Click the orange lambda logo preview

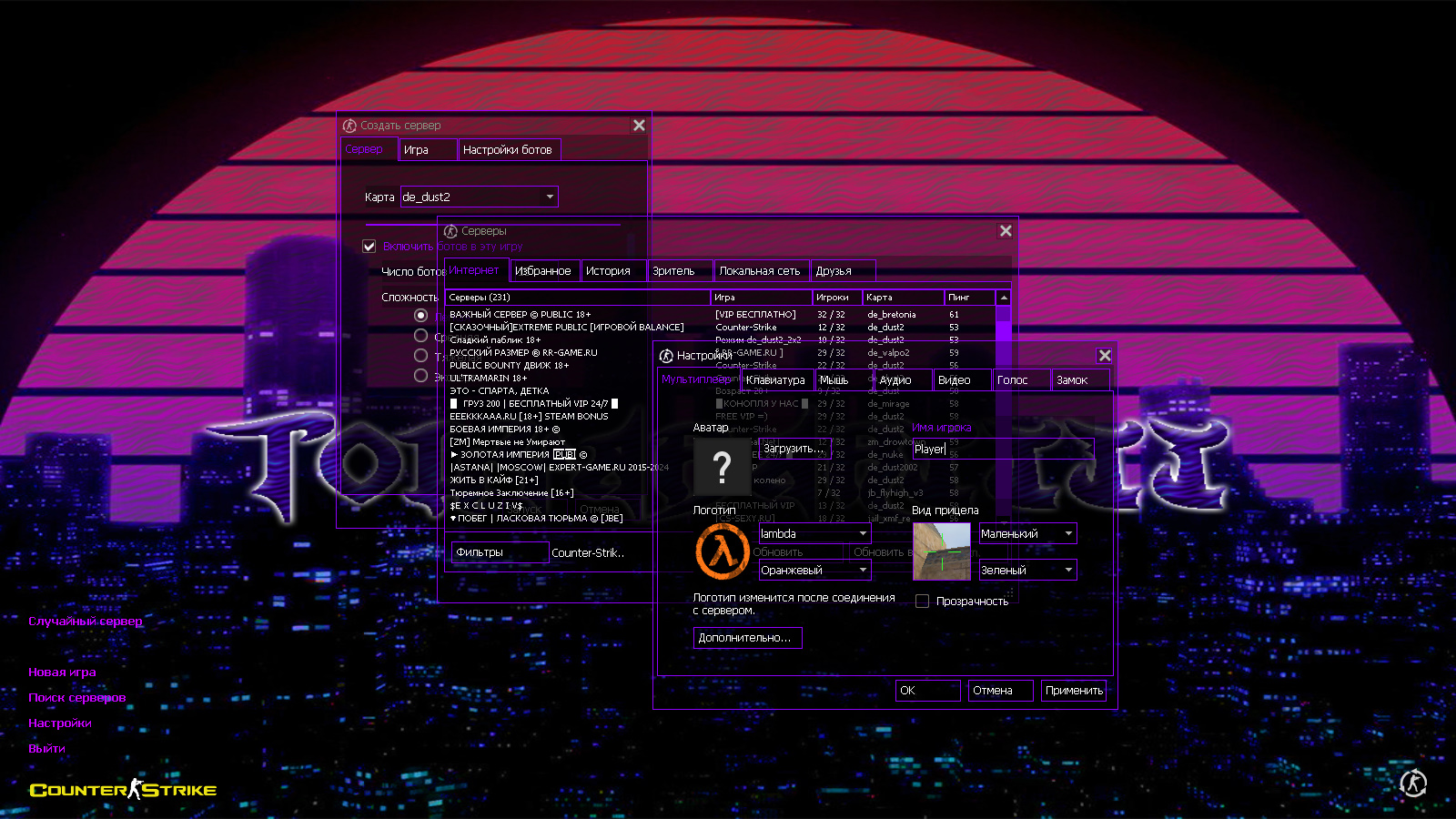[x=723, y=552]
